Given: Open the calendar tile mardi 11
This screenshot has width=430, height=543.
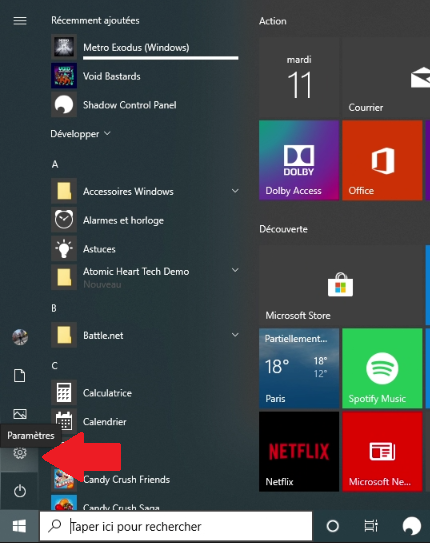Looking at the screenshot, I should point(299,77).
